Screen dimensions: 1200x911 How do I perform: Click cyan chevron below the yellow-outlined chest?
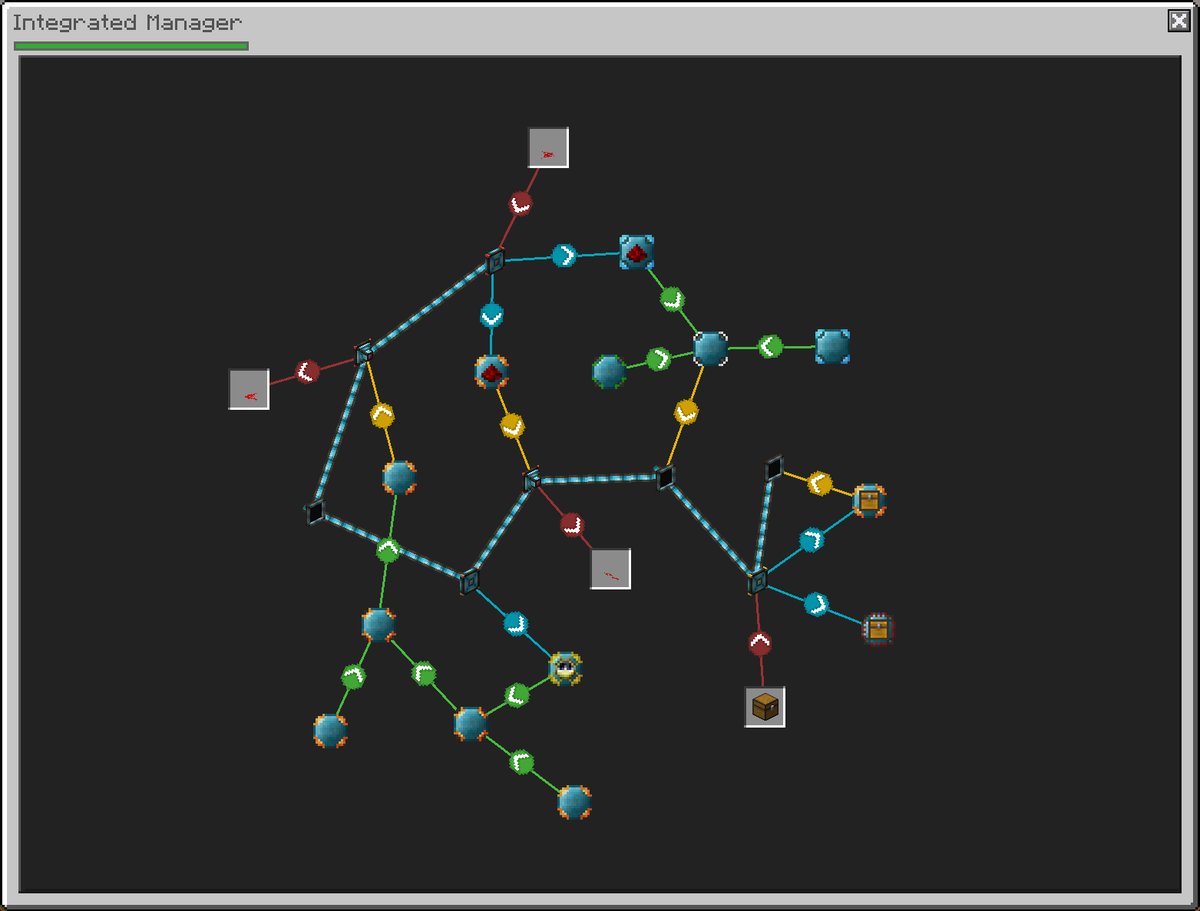click(x=812, y=540)
